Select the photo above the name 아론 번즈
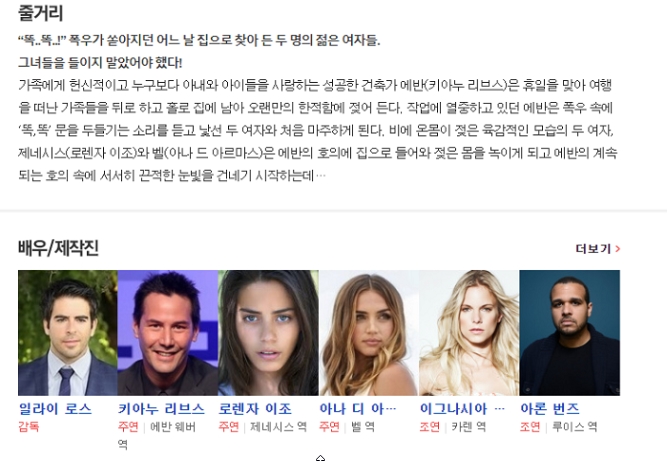Screen dimensions: 669x461 pos(570,333)
